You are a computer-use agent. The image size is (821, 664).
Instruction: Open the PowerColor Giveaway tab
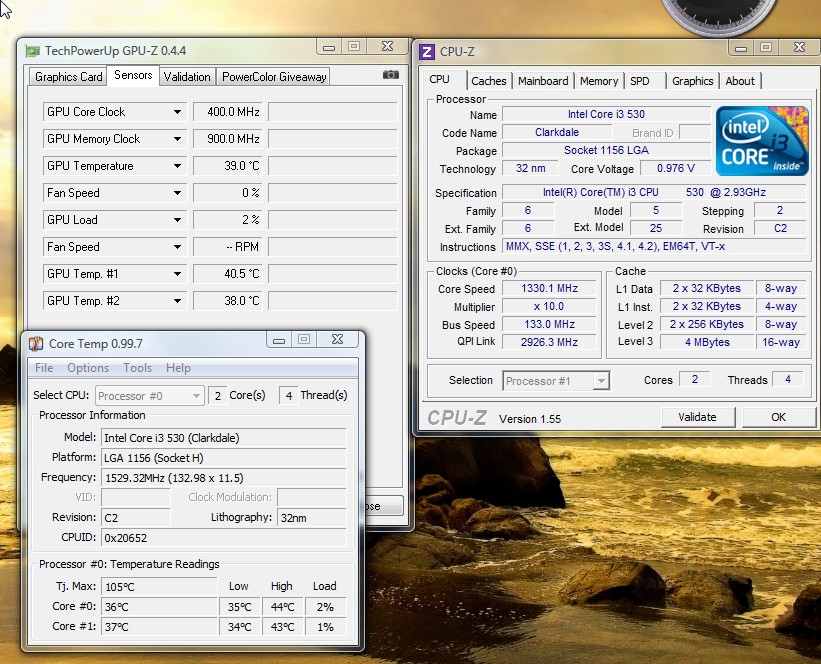point(274,77)
